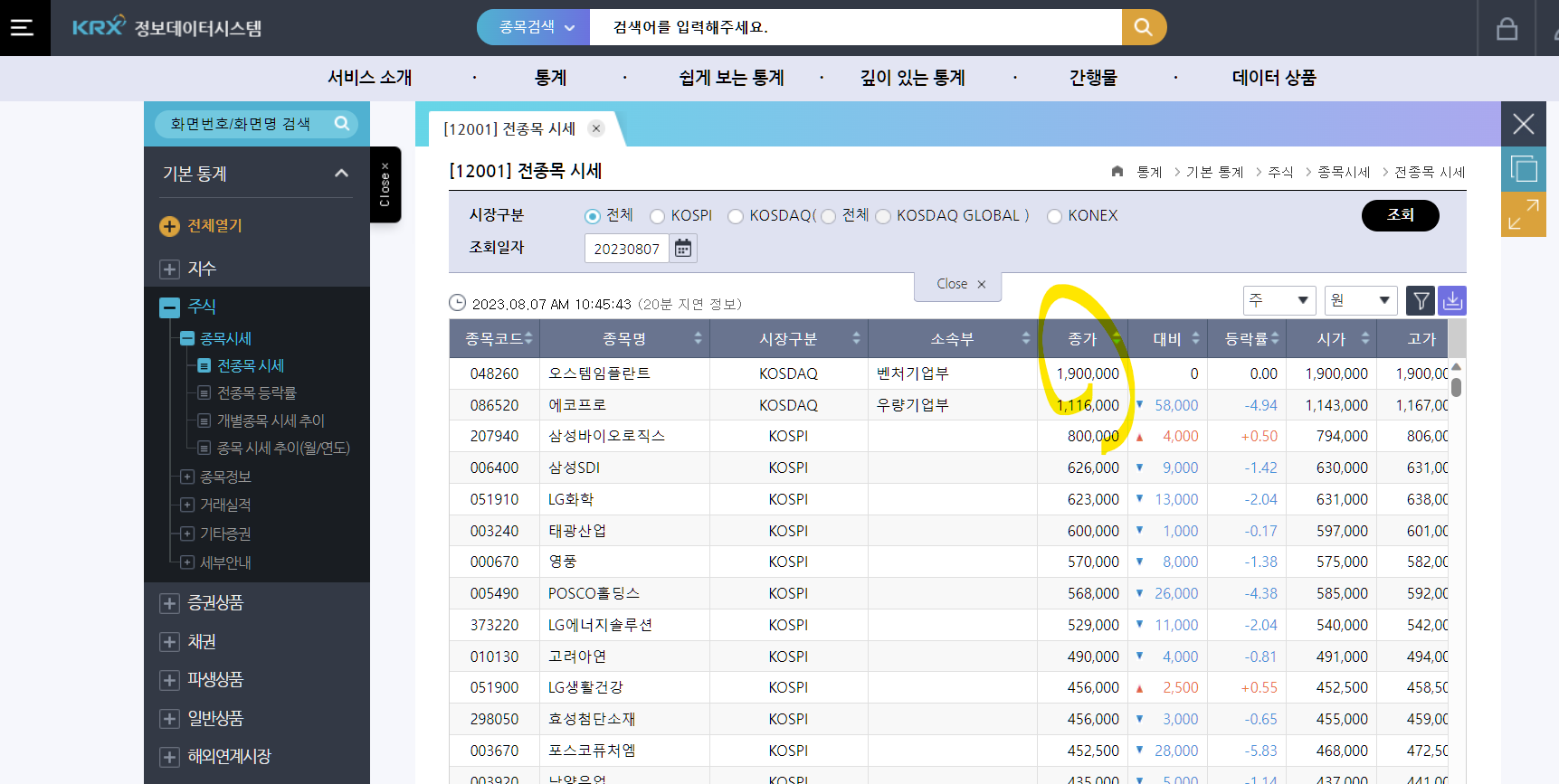Click the filter funnel icon
The width and height of the screenshot is (1559, 784).
click(x=1421, y=300)
